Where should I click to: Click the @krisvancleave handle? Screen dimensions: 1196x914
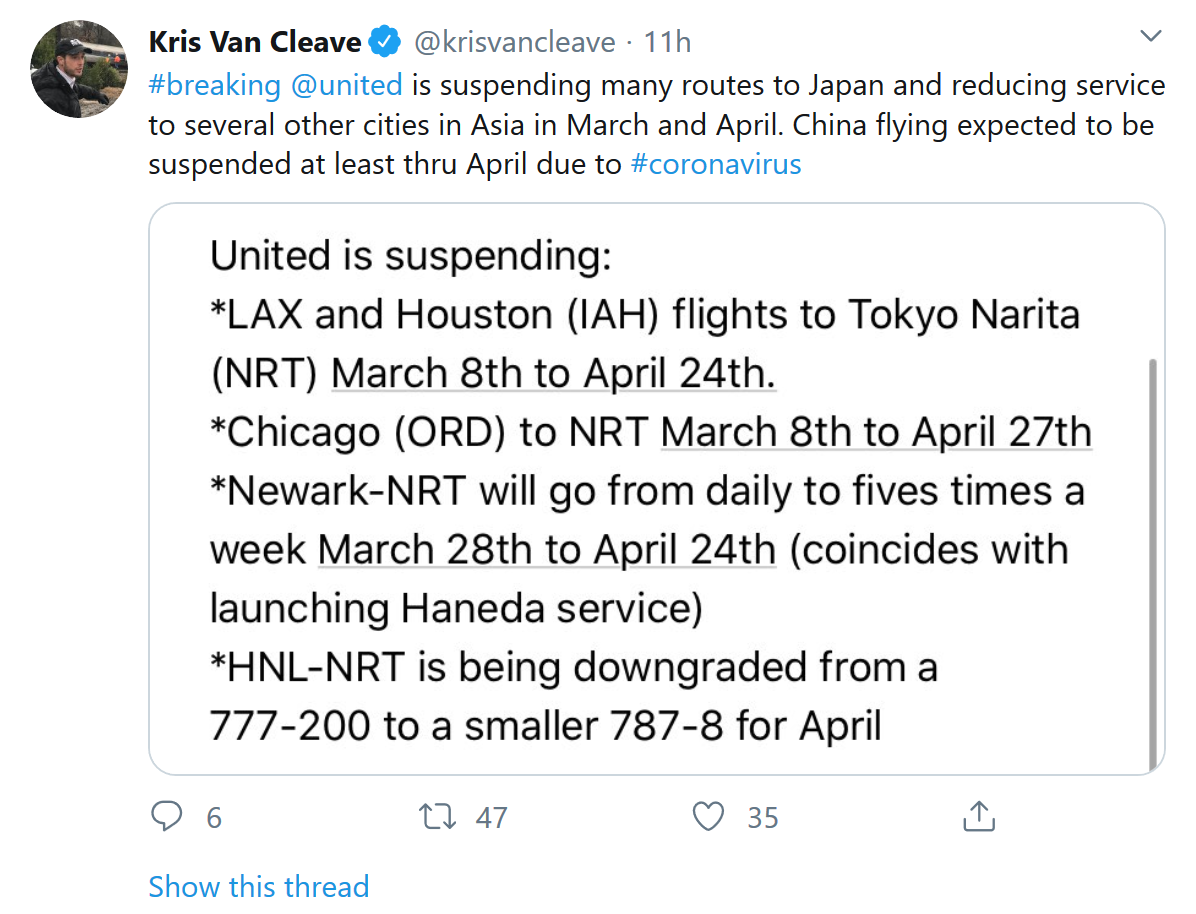click(x=515, y=42)
